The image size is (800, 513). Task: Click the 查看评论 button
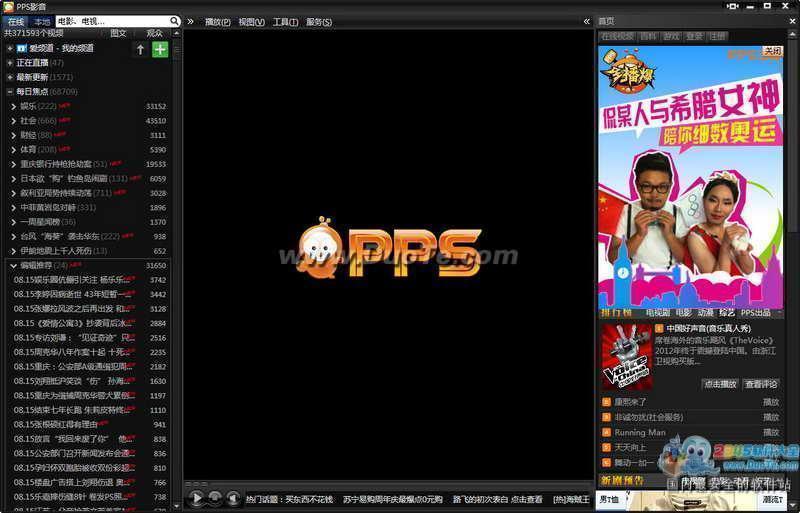(x=761, y=384)
